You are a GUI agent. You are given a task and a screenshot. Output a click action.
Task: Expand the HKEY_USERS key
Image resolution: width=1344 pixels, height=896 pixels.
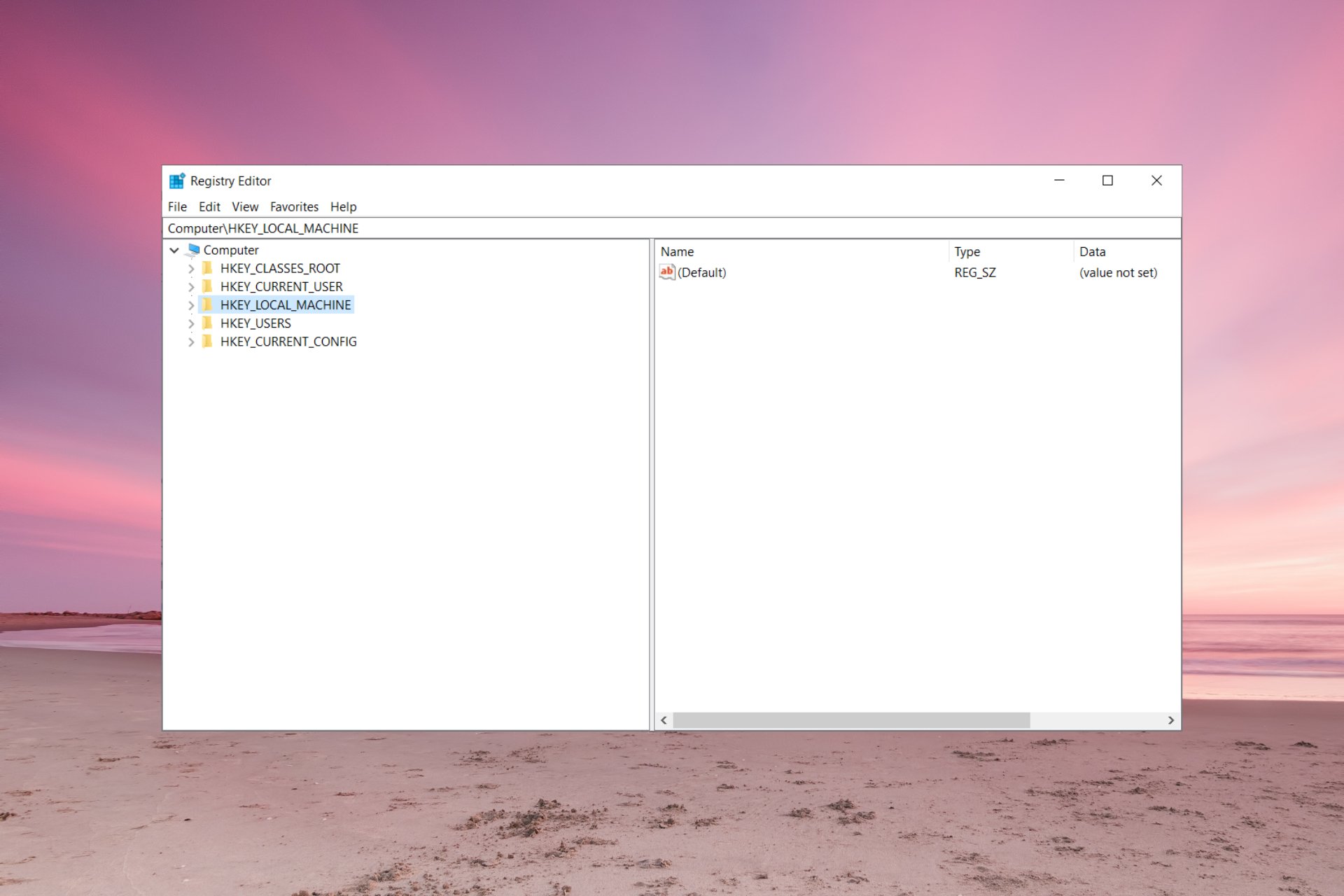coord(191,323)
